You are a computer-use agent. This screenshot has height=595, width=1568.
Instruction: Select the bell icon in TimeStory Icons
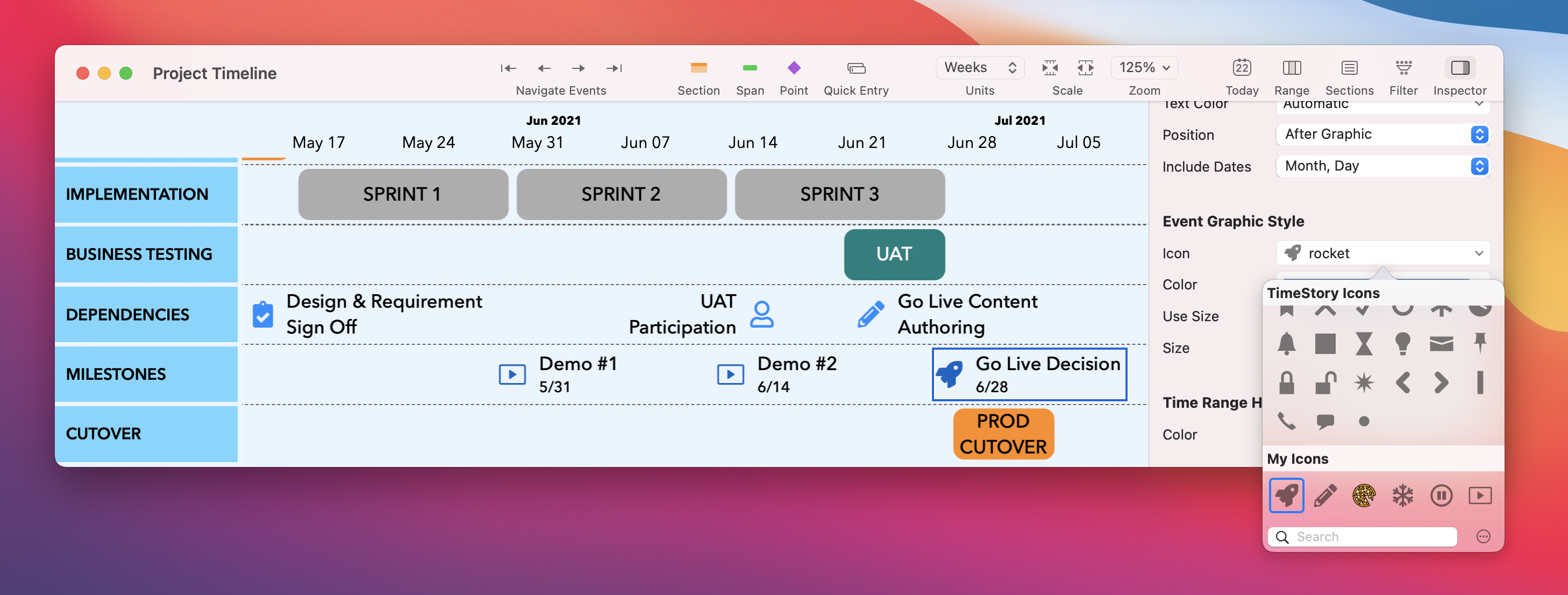tap(1287, 344)
